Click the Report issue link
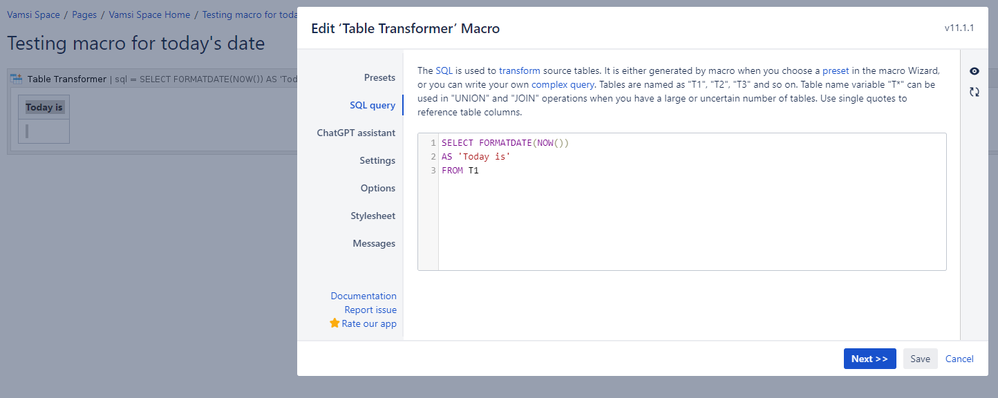This screenshot has width=998, height=398. [370, 310]
